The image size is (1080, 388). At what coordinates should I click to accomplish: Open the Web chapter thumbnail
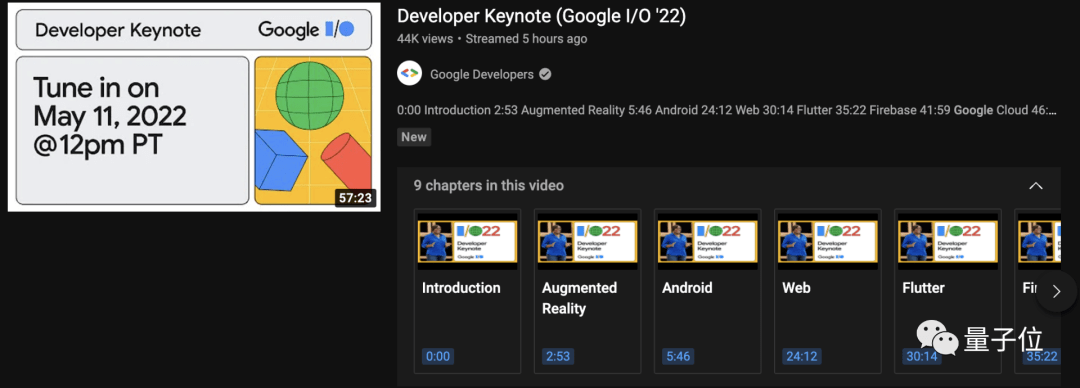(x=827, y=241)
